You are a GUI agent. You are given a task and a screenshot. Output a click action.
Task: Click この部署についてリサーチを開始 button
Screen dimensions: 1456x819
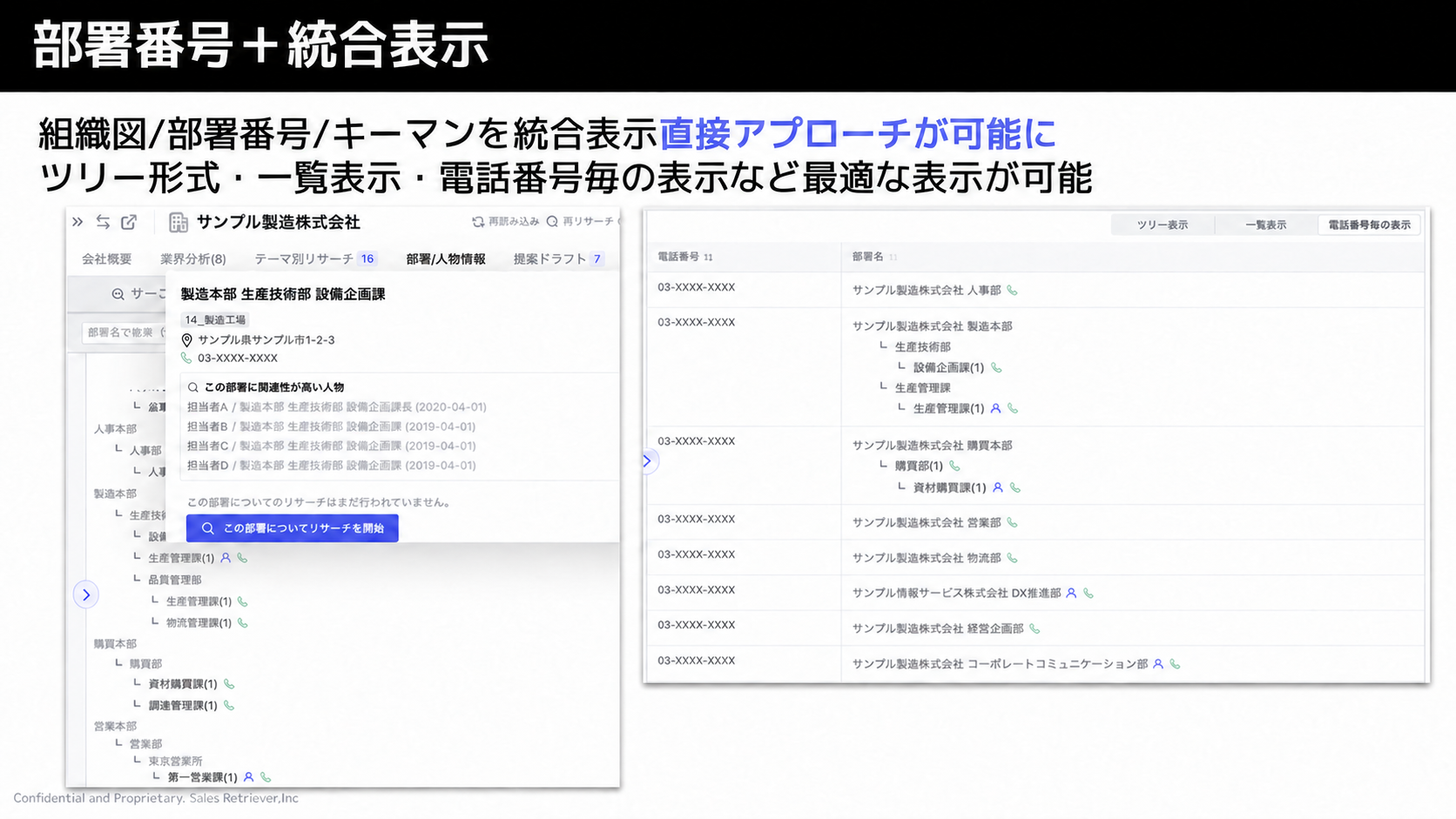pos(293,528)
